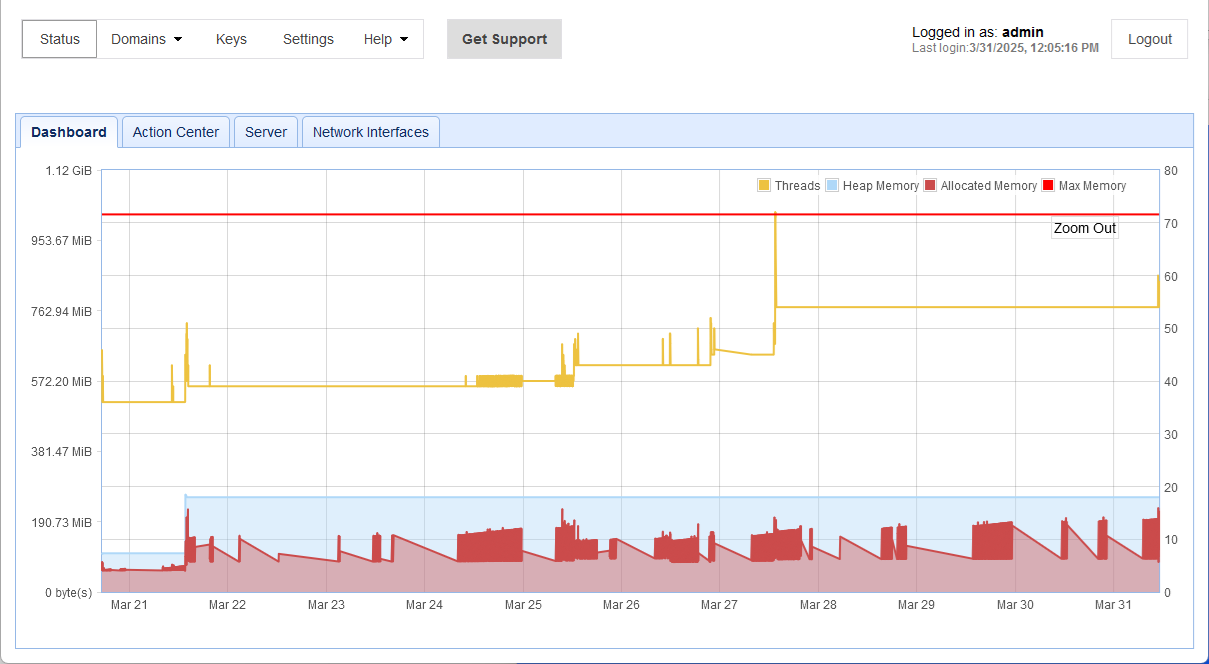1209x664 pixels.
Task: Toggle the Threads legend yellow swatch
Action: [764, 186]
